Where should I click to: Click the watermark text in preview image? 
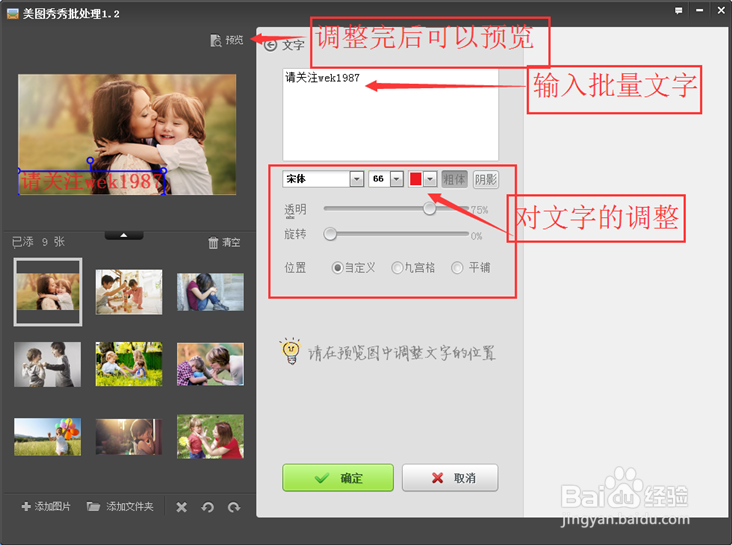(x=92, y=182)
